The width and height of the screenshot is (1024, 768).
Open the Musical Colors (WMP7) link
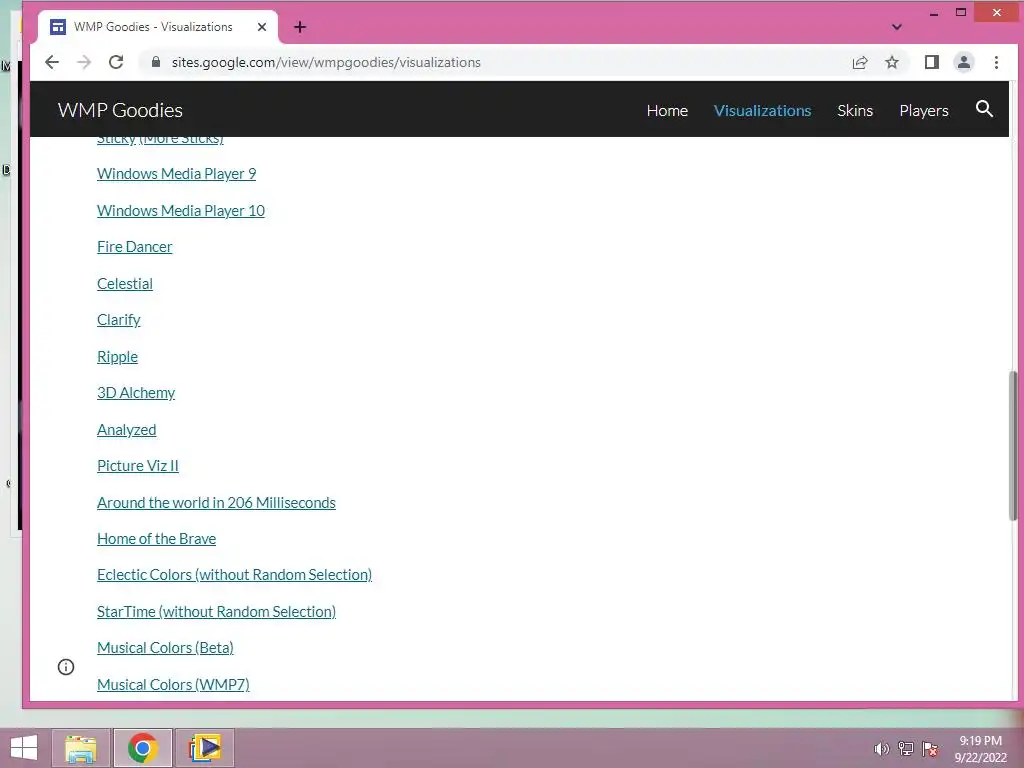point(173,684)
